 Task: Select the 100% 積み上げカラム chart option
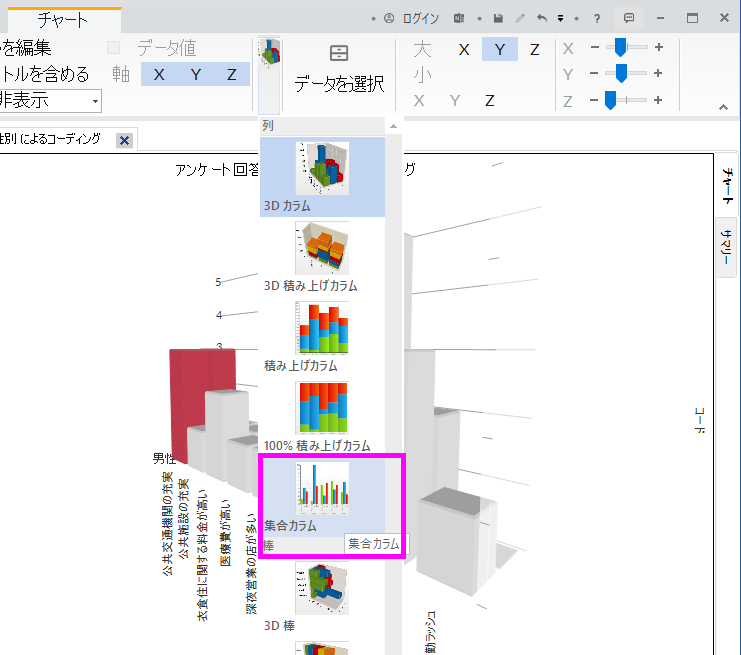click(x=323, y=415)
